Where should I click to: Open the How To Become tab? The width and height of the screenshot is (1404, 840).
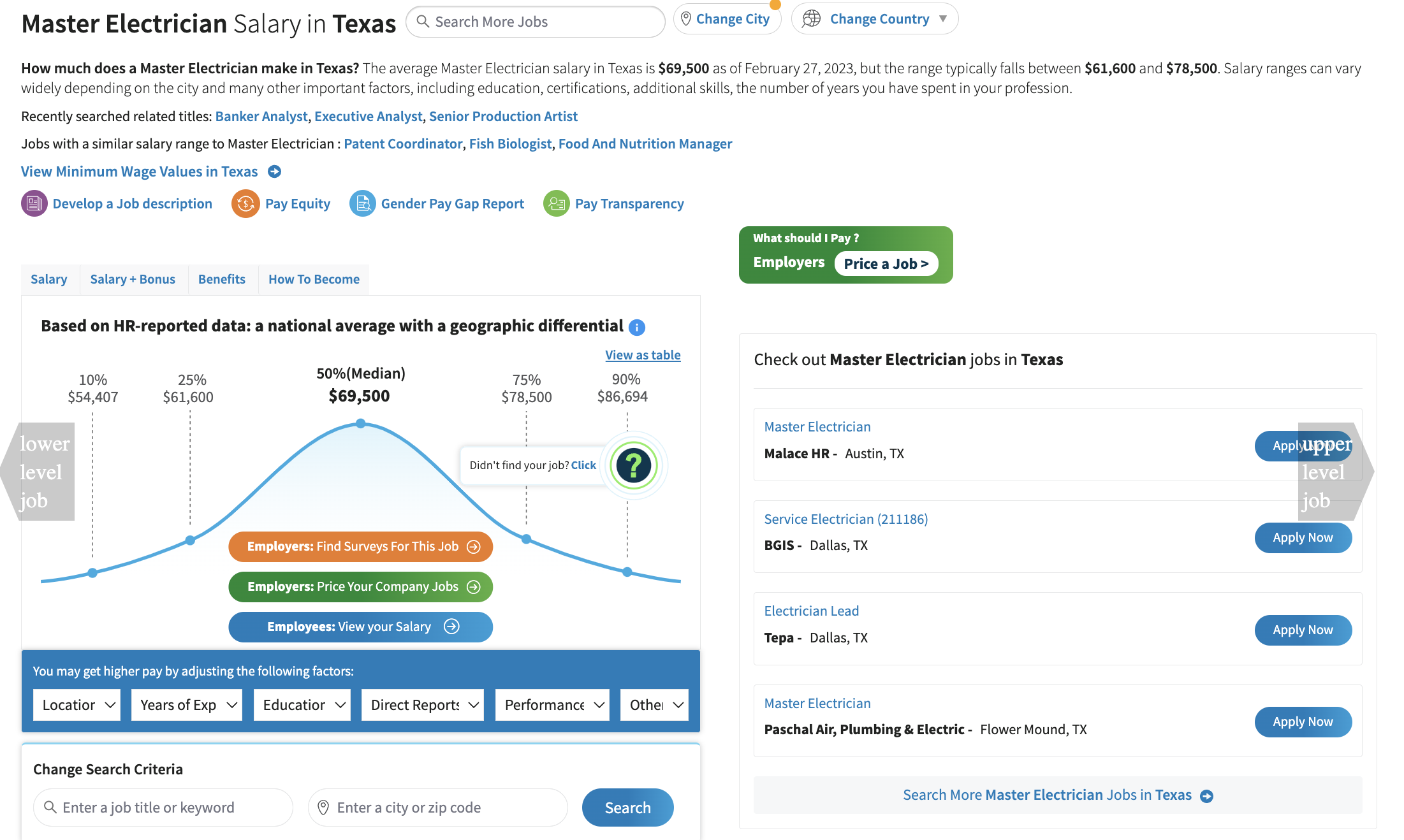click(314, 280)
